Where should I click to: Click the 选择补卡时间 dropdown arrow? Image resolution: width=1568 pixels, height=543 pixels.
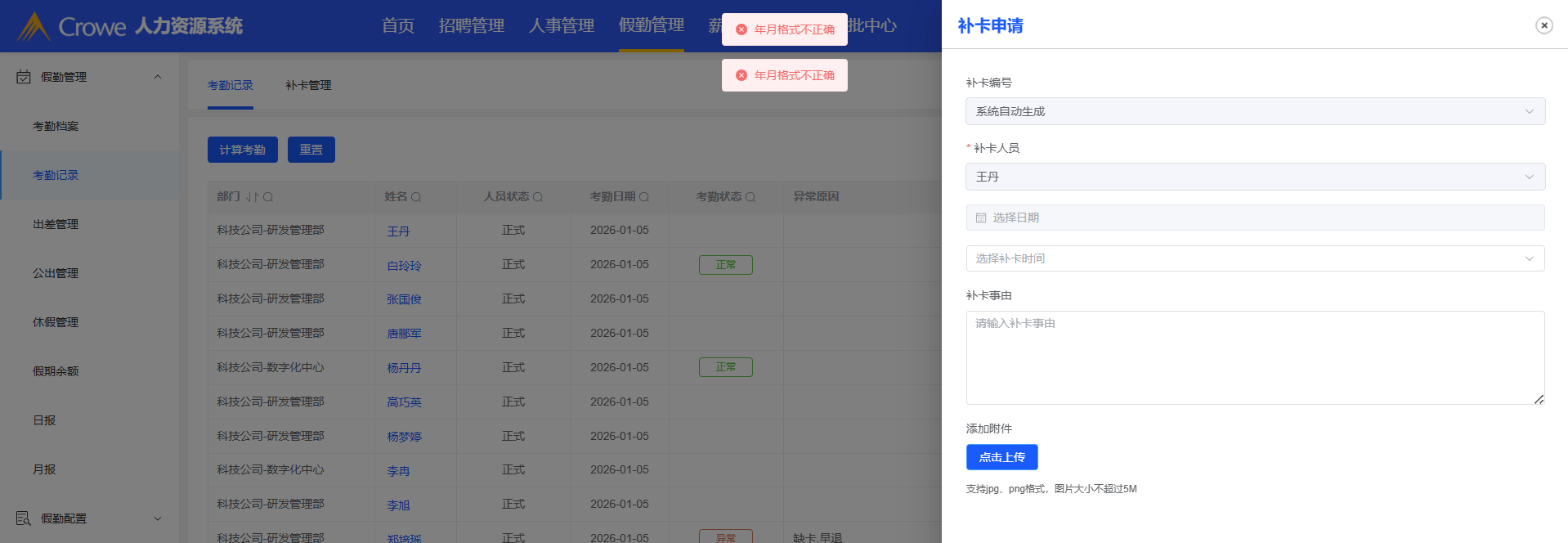[x=1529, y=258]
